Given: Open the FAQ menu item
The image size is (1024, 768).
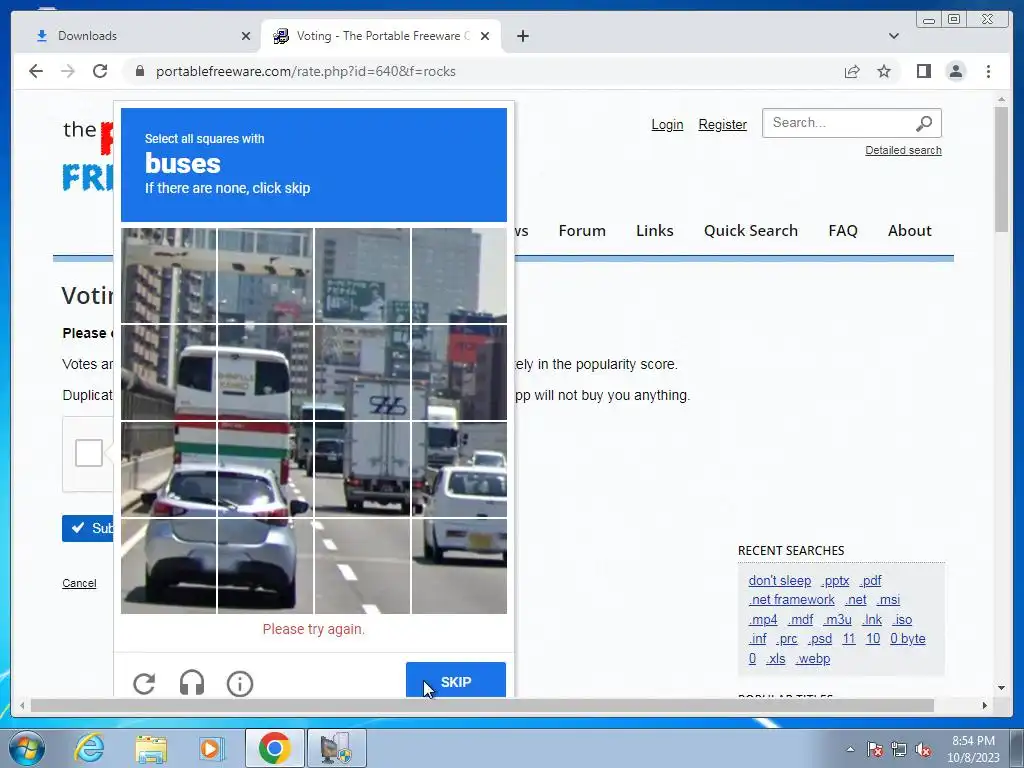Looking at the screenshot, I should coord(842,231).
